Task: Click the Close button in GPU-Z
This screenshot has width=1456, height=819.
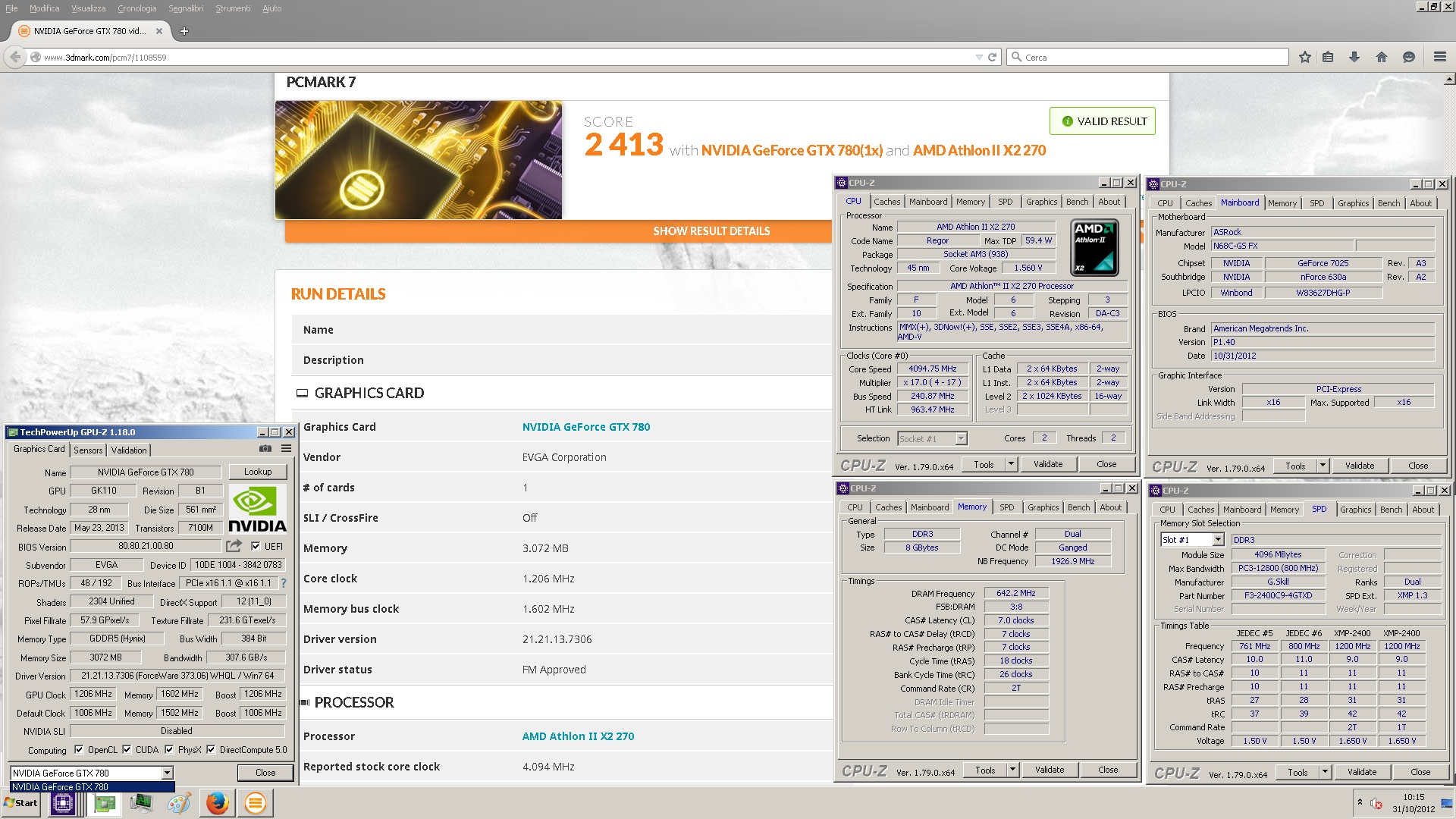Action: pyautogui.click(x=265, y=773)
